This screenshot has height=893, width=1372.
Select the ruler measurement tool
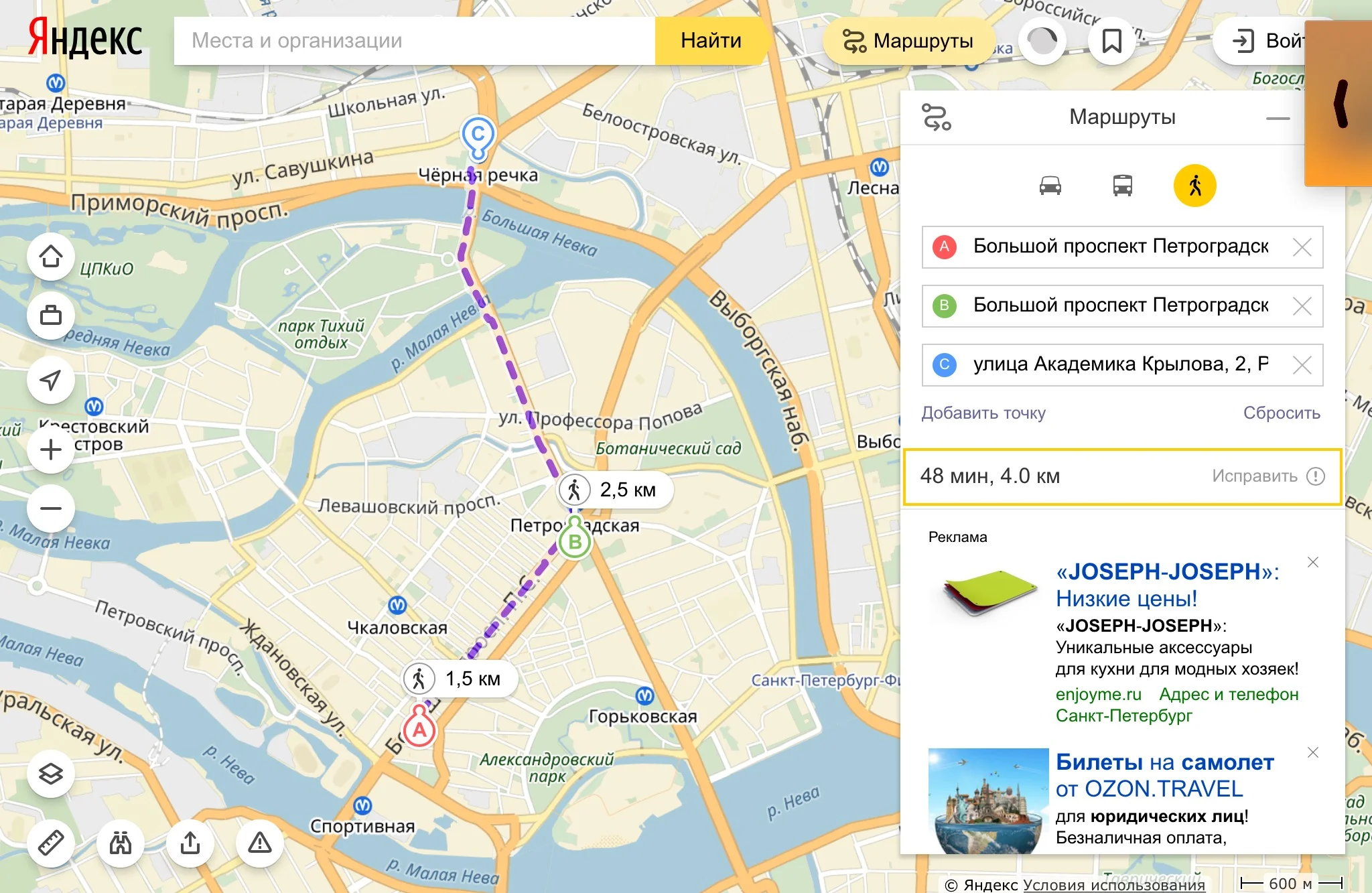pyautogui.click(x=51, y=843)
